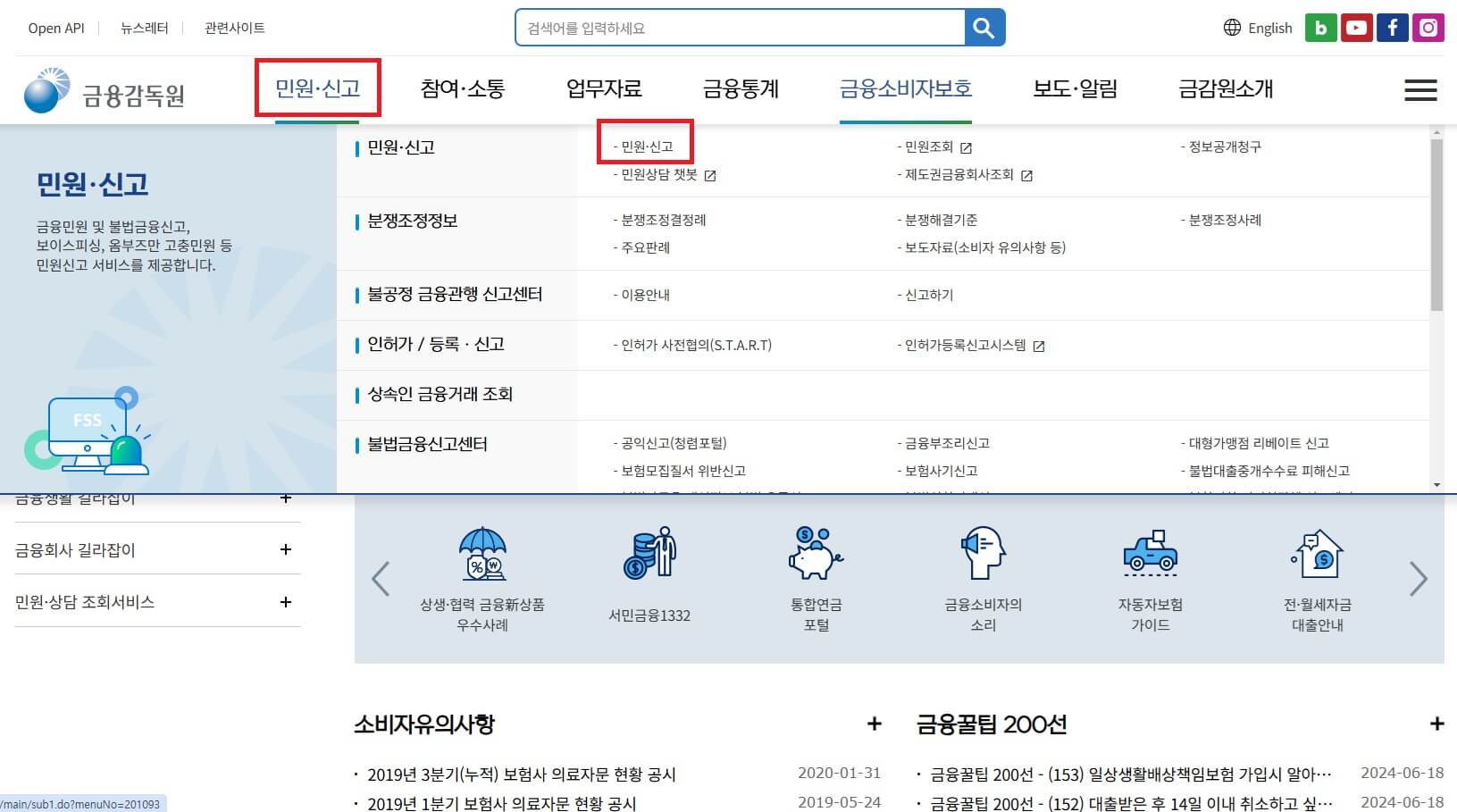The height and width of the screenshot is (812, 1457).
Task: Open the 보도·알림 menu
Action: [1075, 88]
